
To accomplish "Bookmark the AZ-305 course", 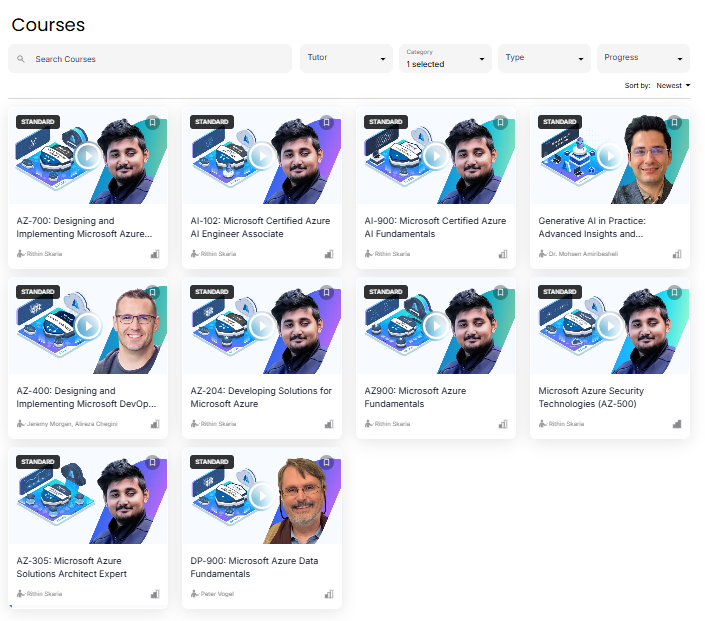I will 152,462.
